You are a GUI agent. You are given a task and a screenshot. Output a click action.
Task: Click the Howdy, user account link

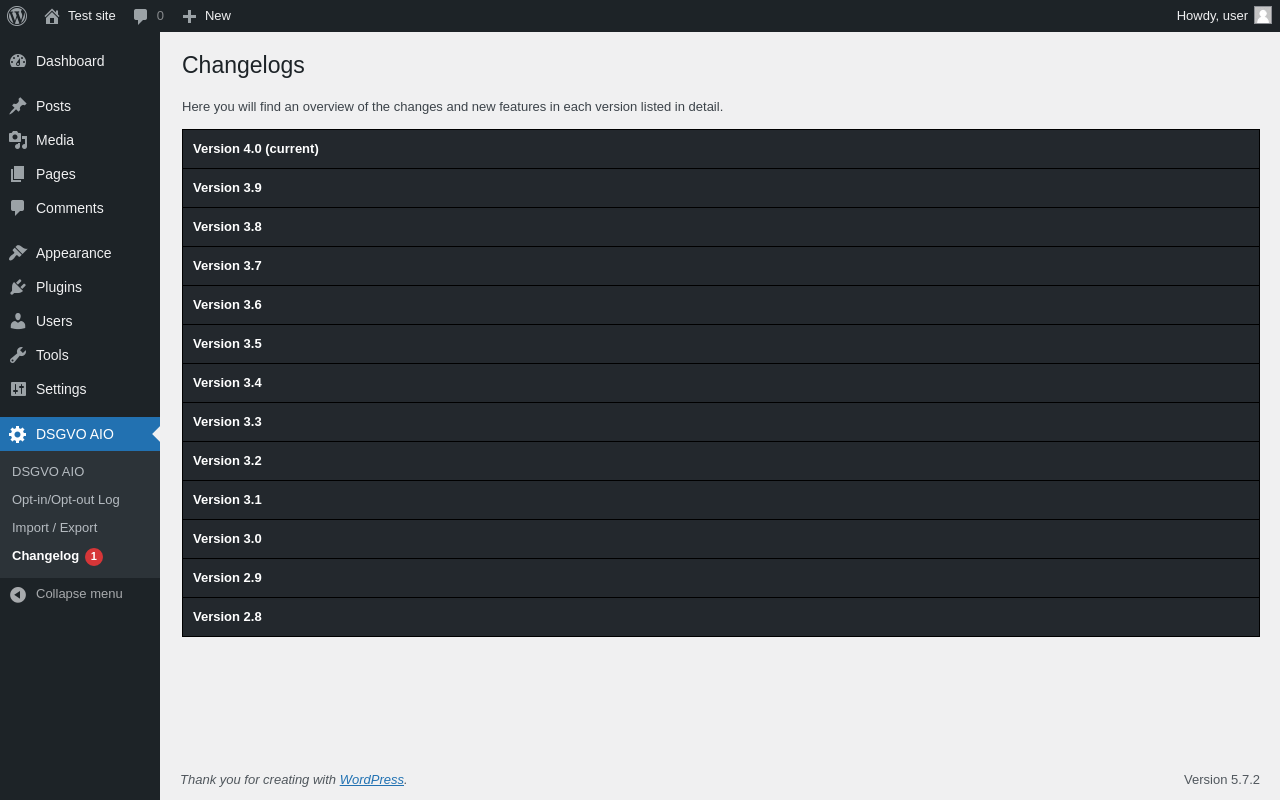point(1211,15)
